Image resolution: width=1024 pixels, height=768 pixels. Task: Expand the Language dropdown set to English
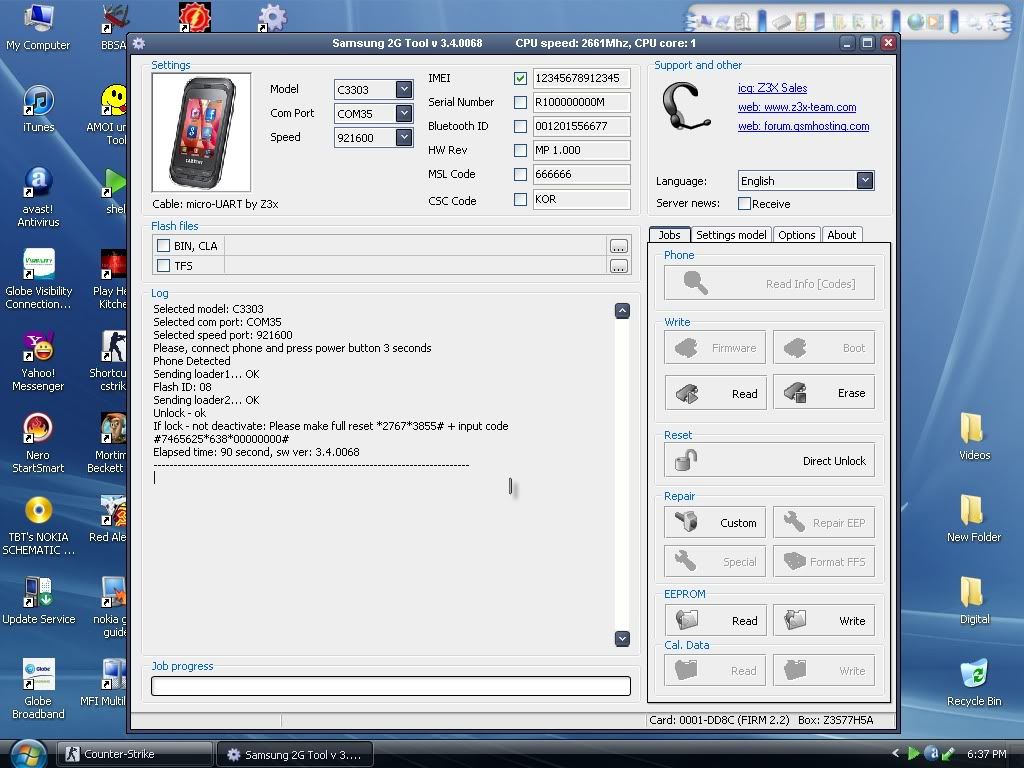(865, 181)
